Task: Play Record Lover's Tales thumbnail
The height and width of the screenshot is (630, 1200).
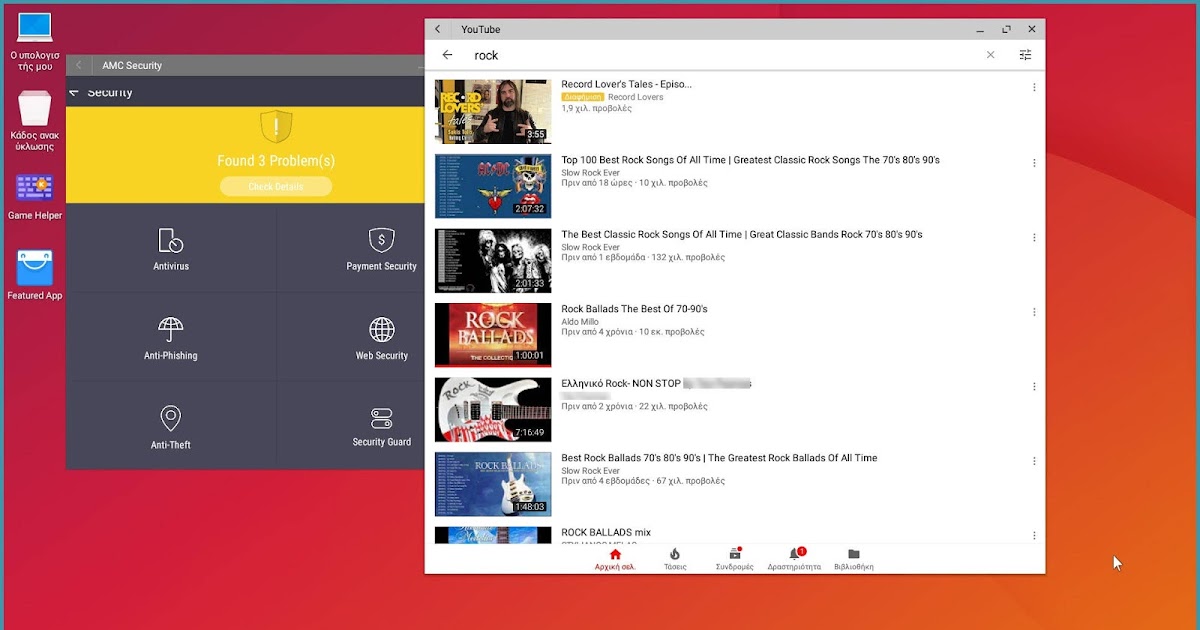Action: pyautogui.click(x=493, y=111)
